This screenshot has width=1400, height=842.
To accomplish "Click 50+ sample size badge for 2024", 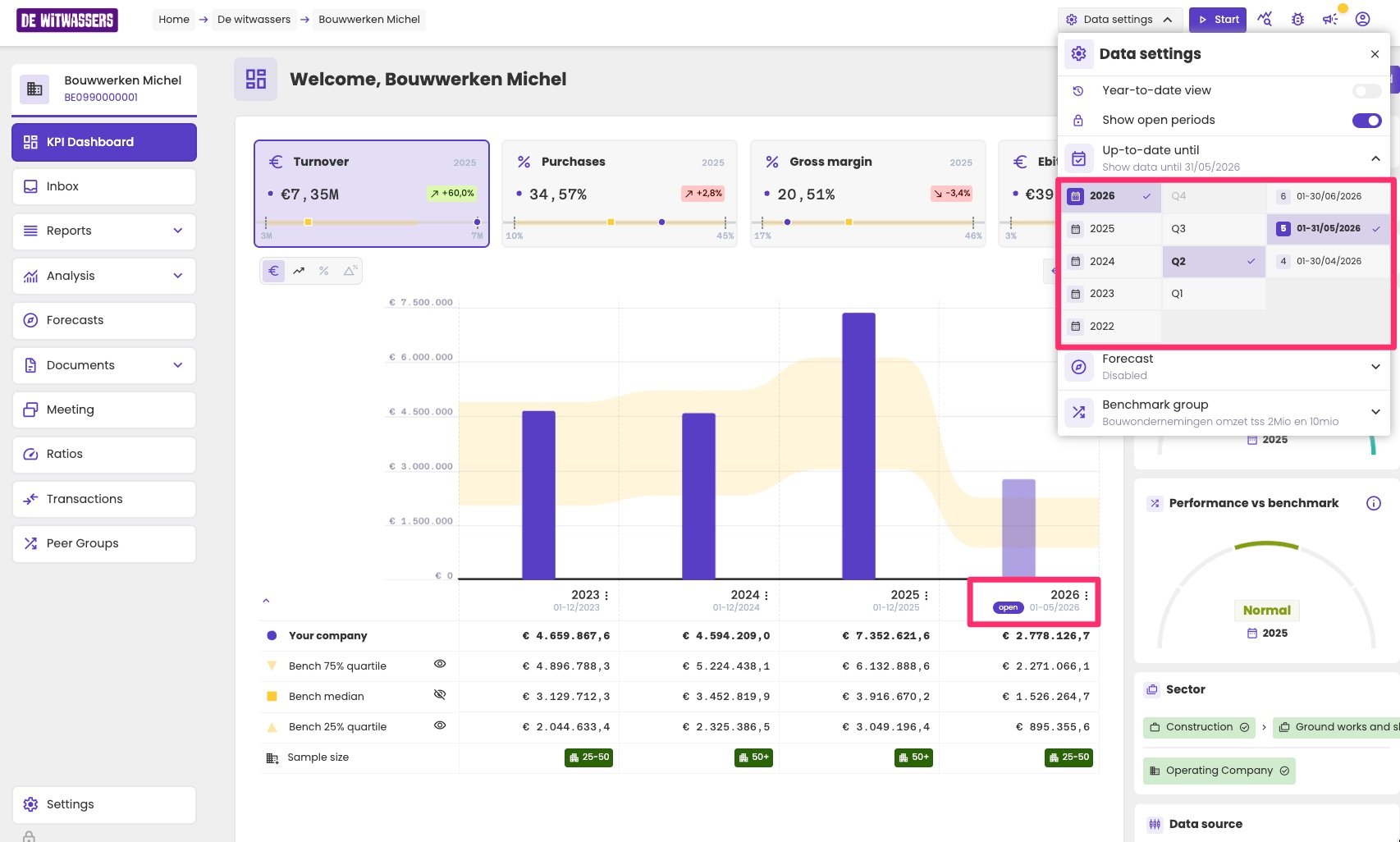I will pyautogui.click(x=753, y=757).
